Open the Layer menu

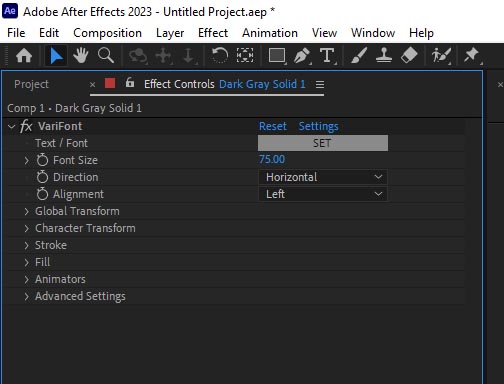click(x=170, y=33)
